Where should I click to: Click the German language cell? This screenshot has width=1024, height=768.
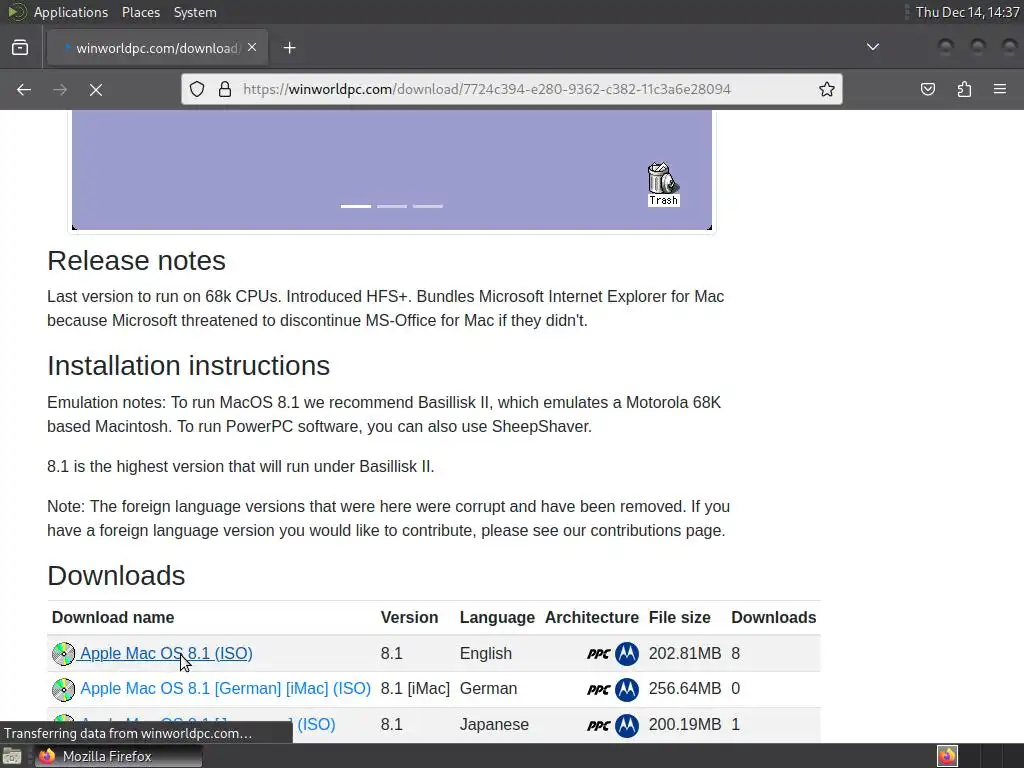488,688
